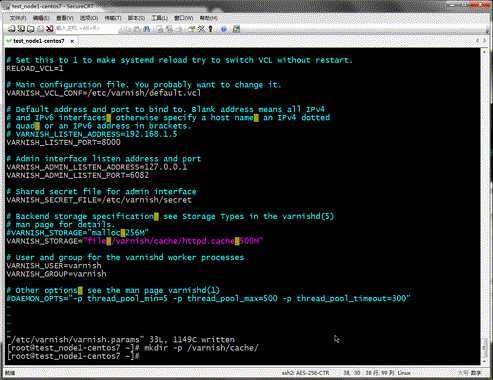
Task: Click the Reconnect session toolbar icon
Action: point(40,29)
